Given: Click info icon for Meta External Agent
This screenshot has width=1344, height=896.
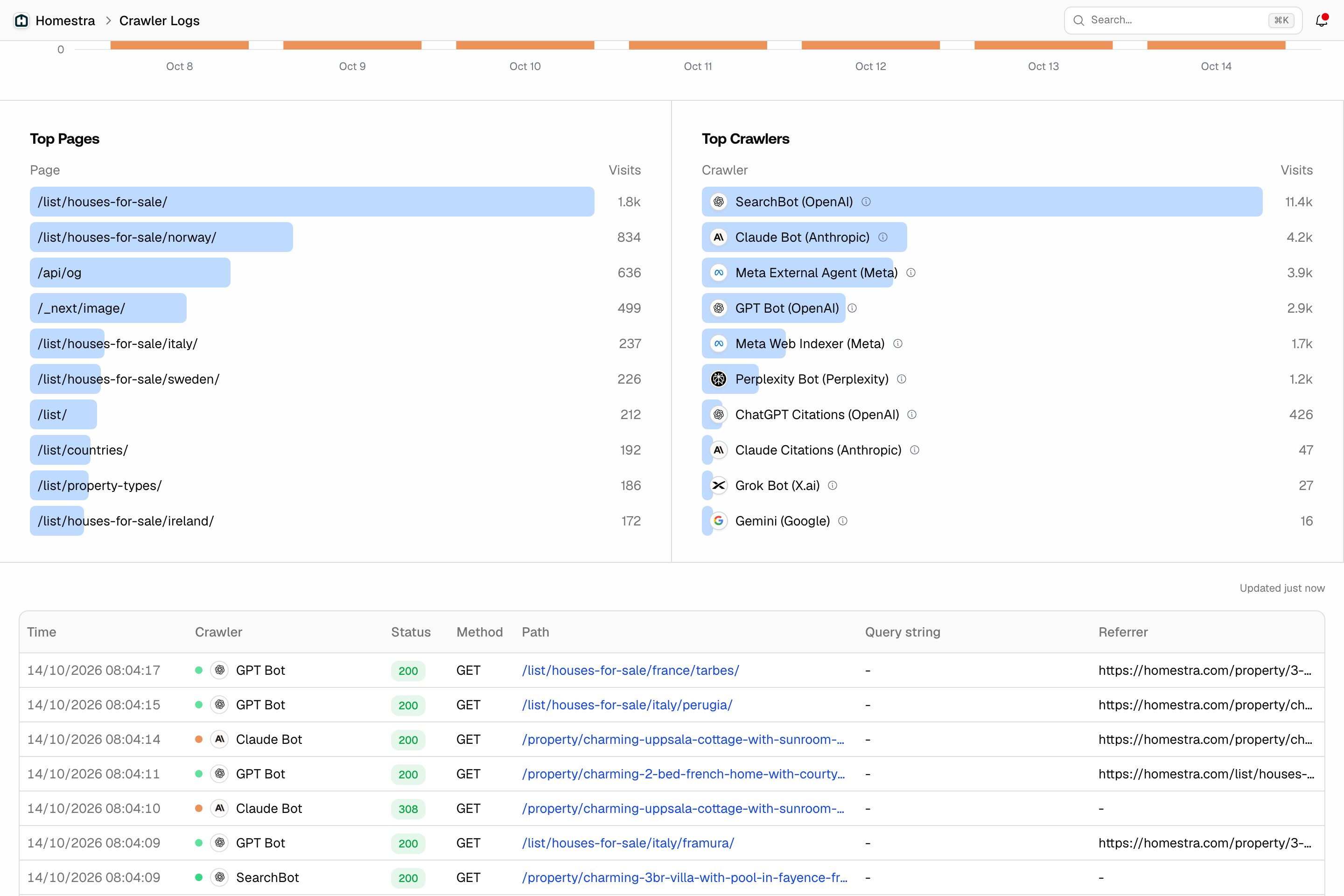Looking at the screenshot, I should (911, 273).
